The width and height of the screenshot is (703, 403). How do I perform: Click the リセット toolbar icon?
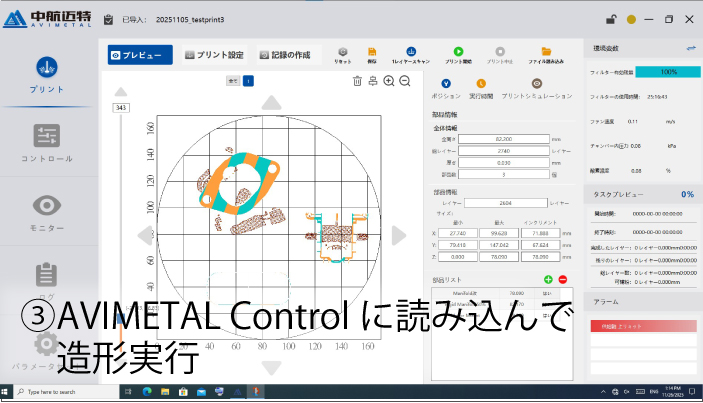pos(343,55)
